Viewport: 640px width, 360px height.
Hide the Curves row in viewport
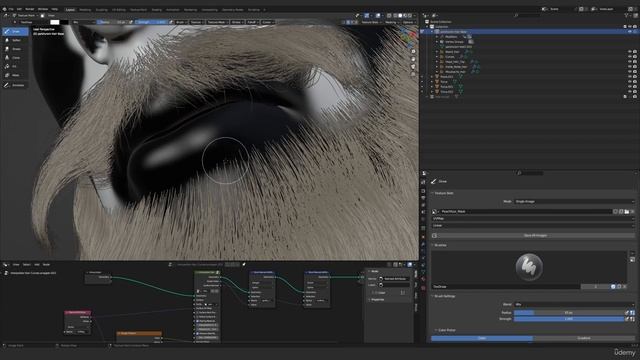(629, 57)
